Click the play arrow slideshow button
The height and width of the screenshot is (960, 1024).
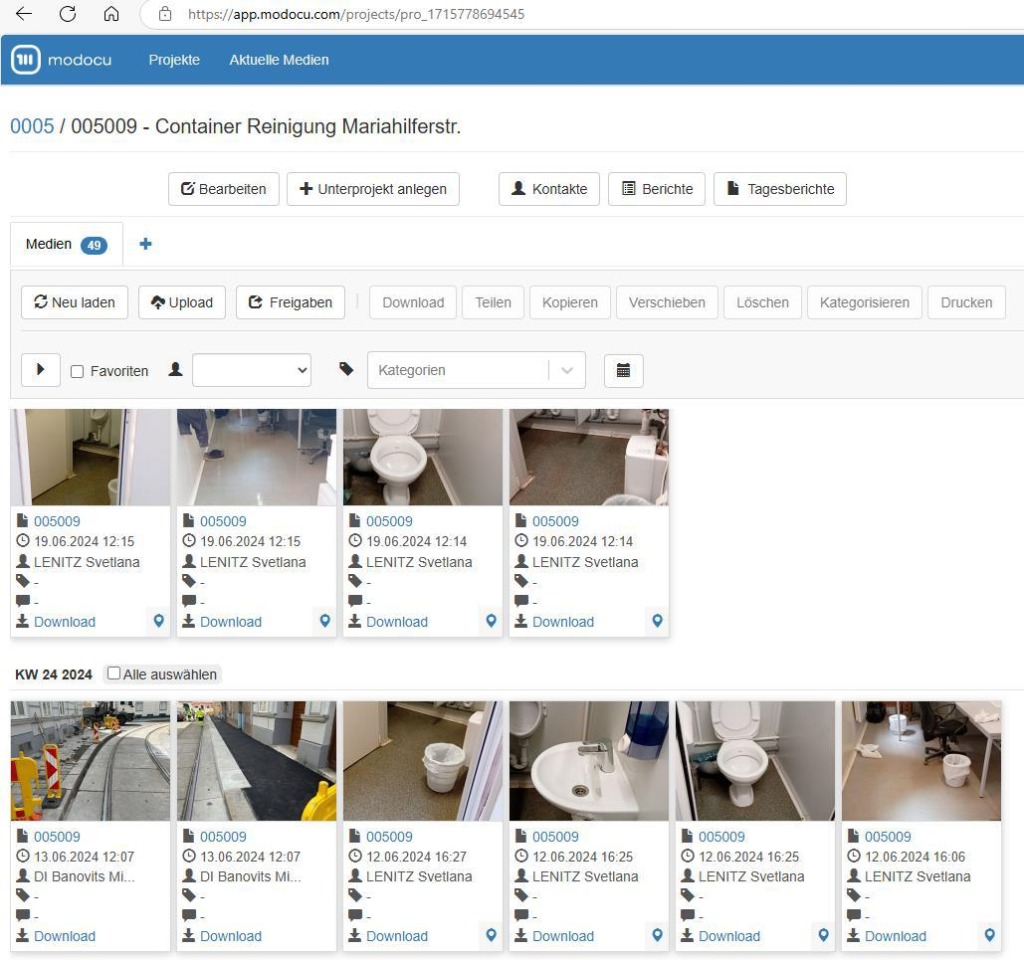coord(41,370)
